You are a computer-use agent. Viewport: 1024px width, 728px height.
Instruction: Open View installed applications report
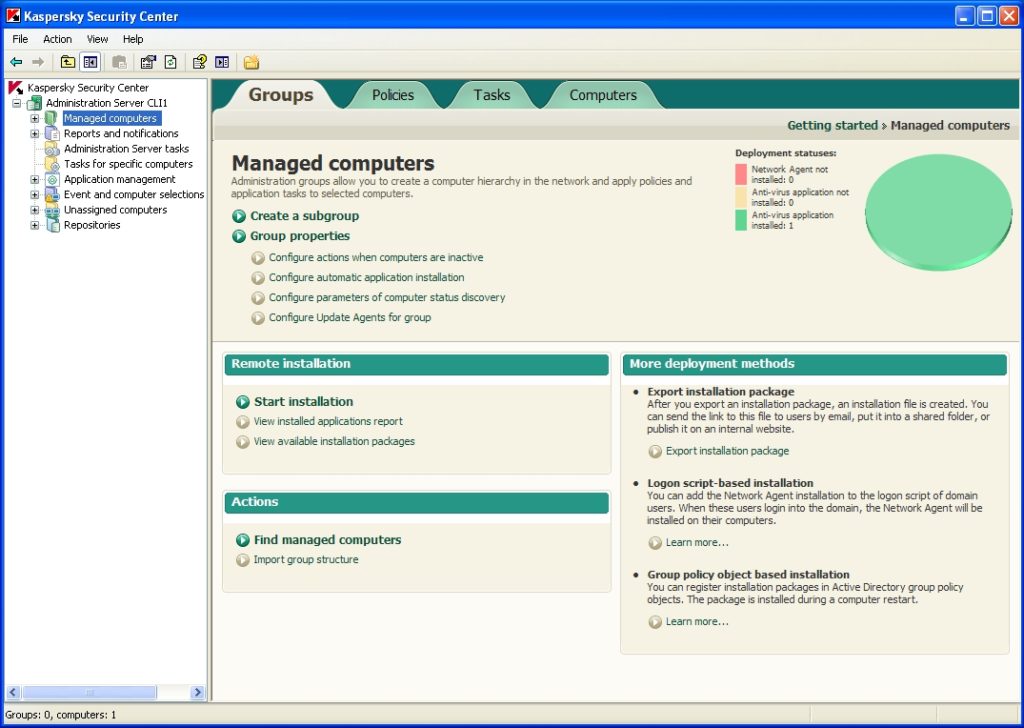328,422
